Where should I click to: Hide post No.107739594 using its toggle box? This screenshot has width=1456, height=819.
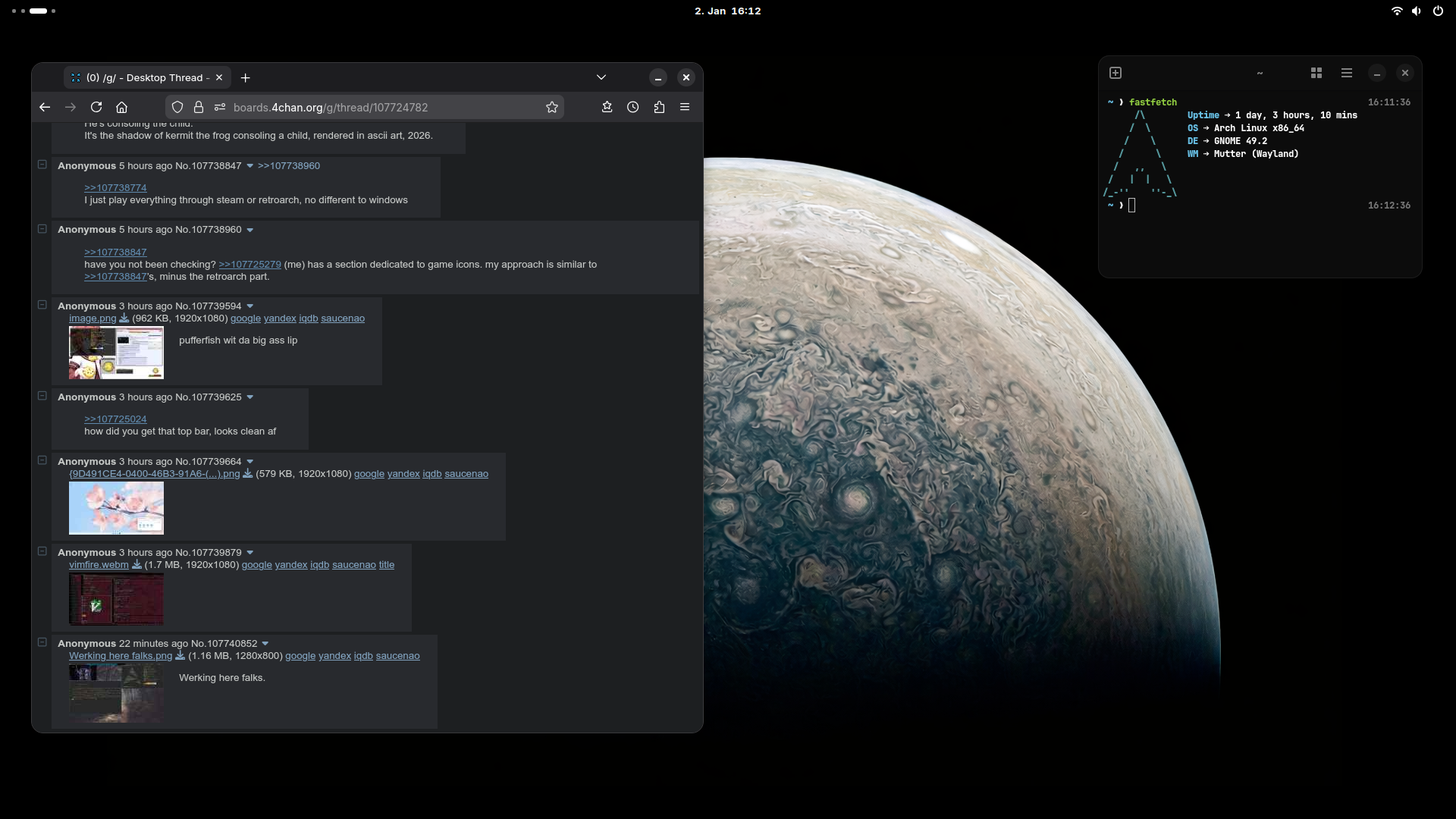coord(42,305)
